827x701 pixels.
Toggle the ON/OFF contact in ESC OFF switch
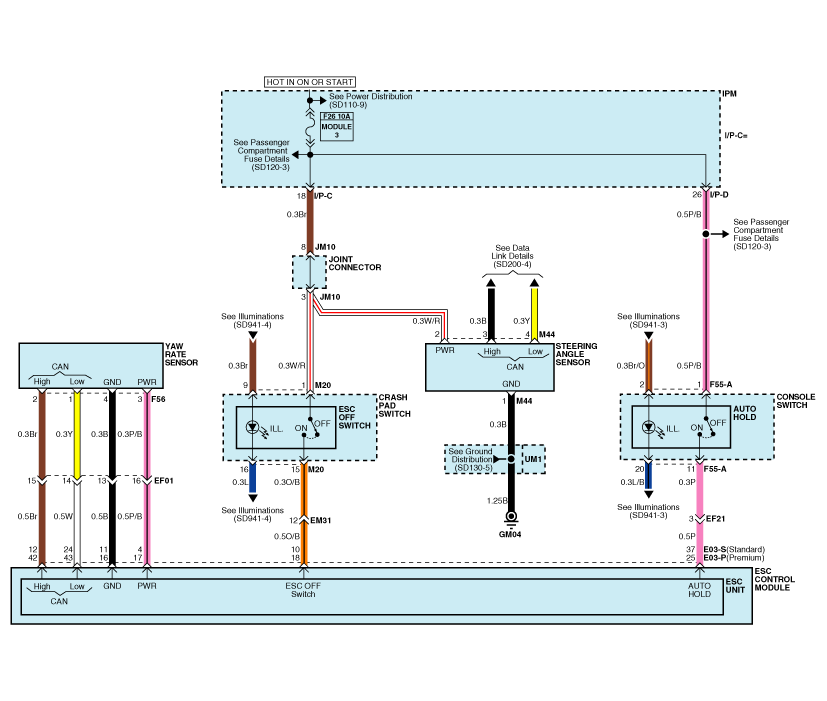[x=312, y=426]
